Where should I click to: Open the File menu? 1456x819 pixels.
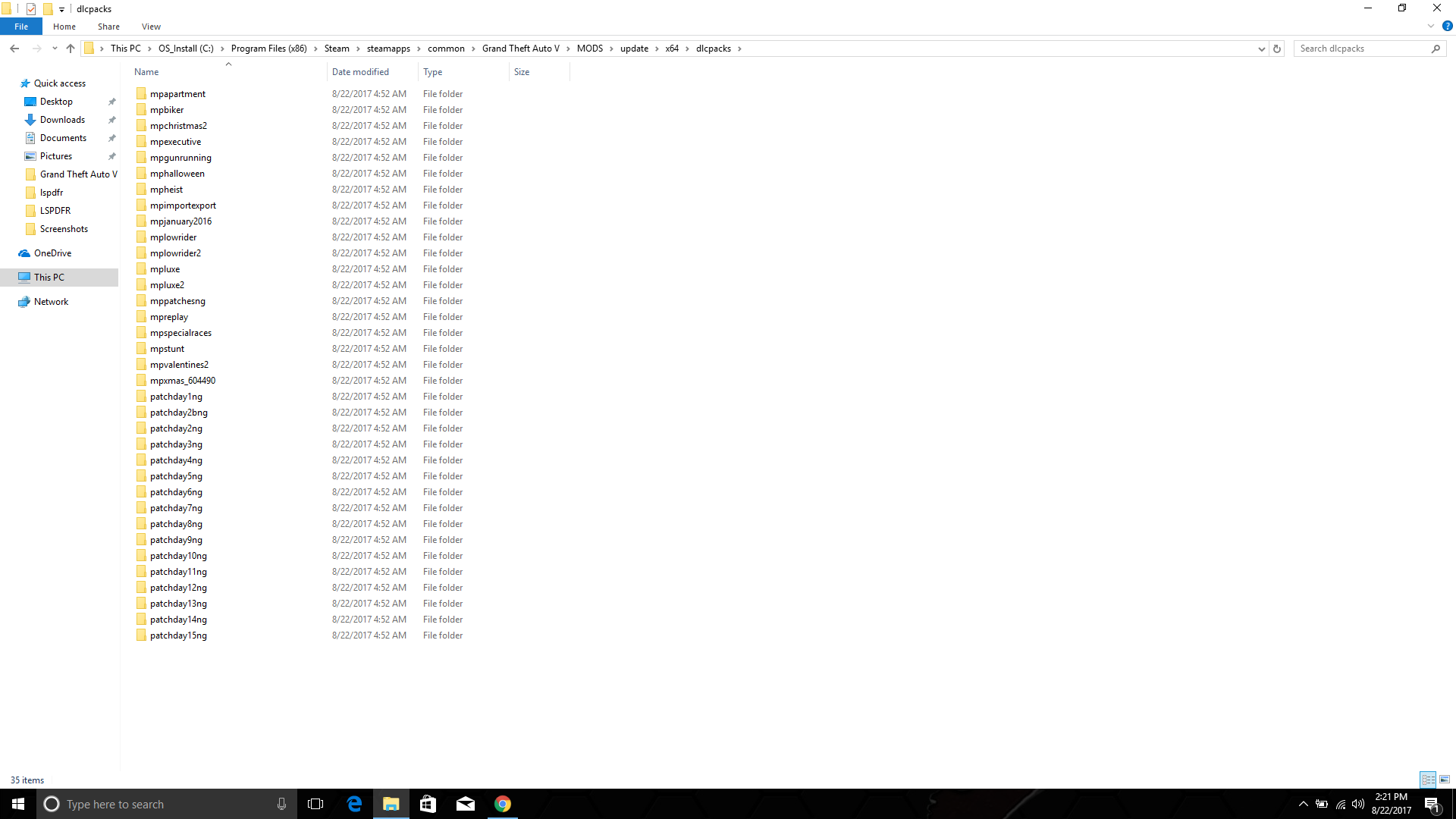[21, 27]
